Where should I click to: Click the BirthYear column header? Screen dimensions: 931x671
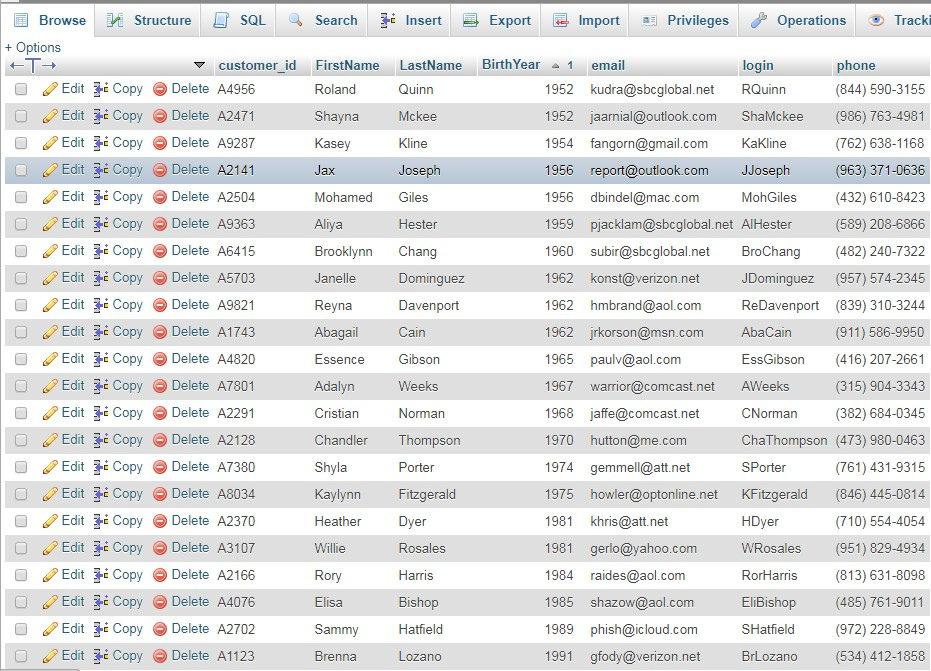click(x=511, y=64)
